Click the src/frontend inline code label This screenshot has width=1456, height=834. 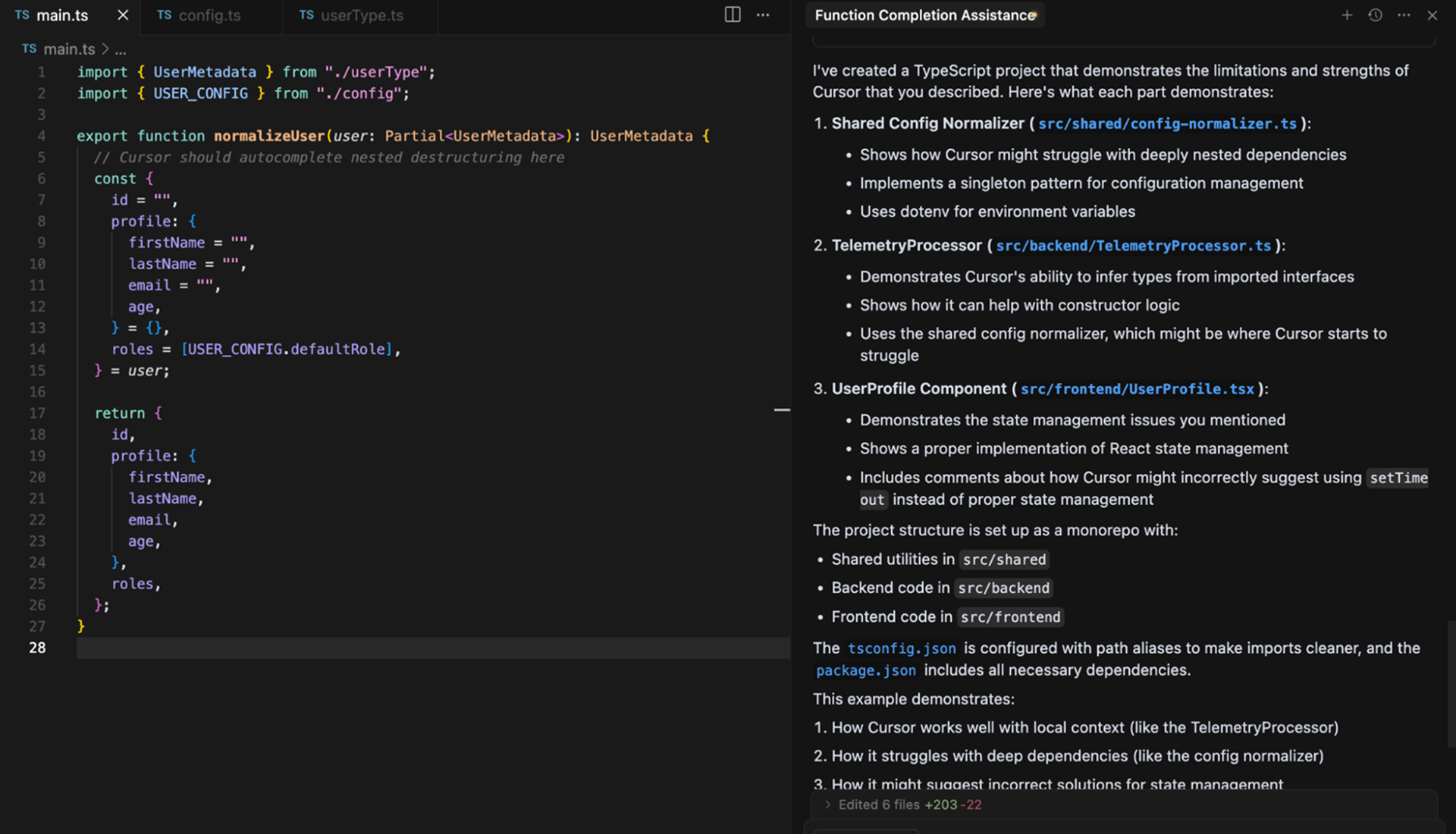(1010, 618)
